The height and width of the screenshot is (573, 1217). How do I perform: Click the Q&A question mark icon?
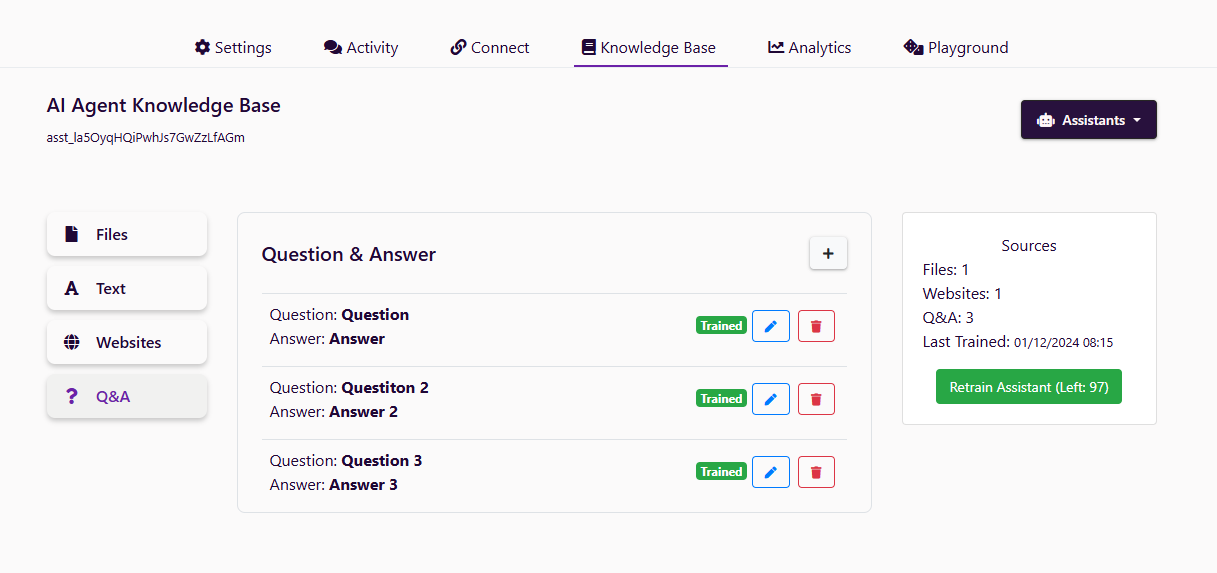coord(71,396)
